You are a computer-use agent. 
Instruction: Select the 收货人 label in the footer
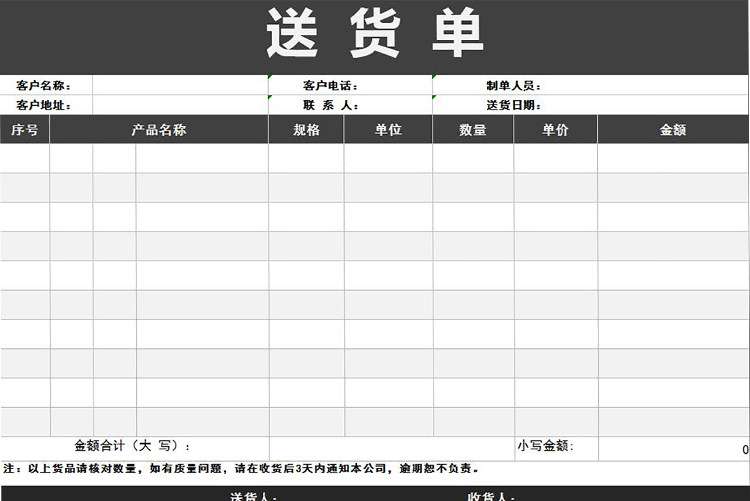491,496
